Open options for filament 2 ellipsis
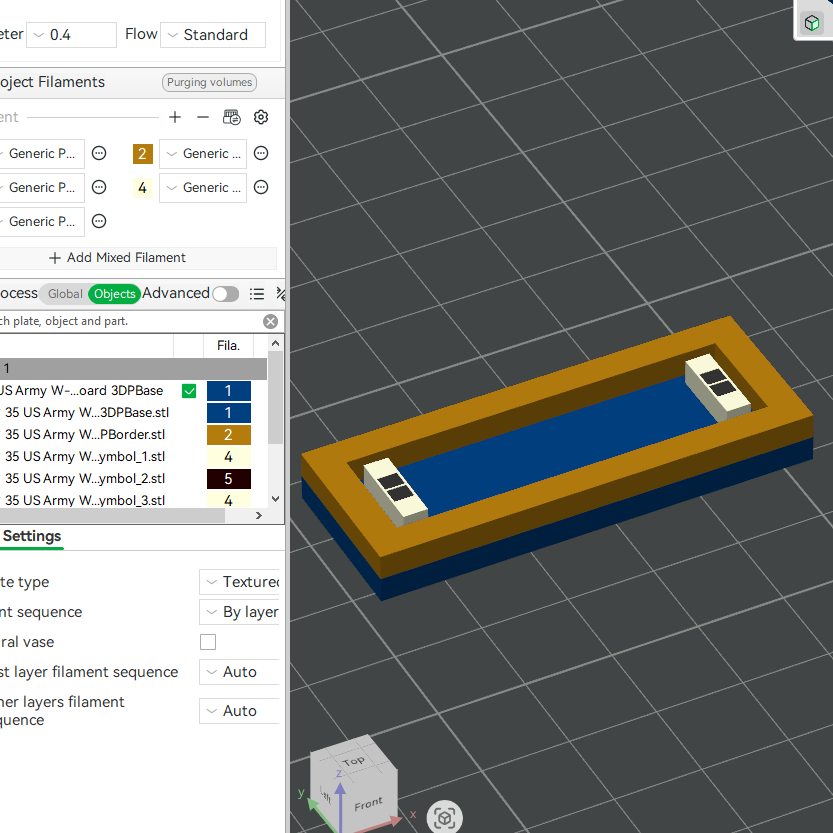Screen dimensions: 833x833 point(261,154)
